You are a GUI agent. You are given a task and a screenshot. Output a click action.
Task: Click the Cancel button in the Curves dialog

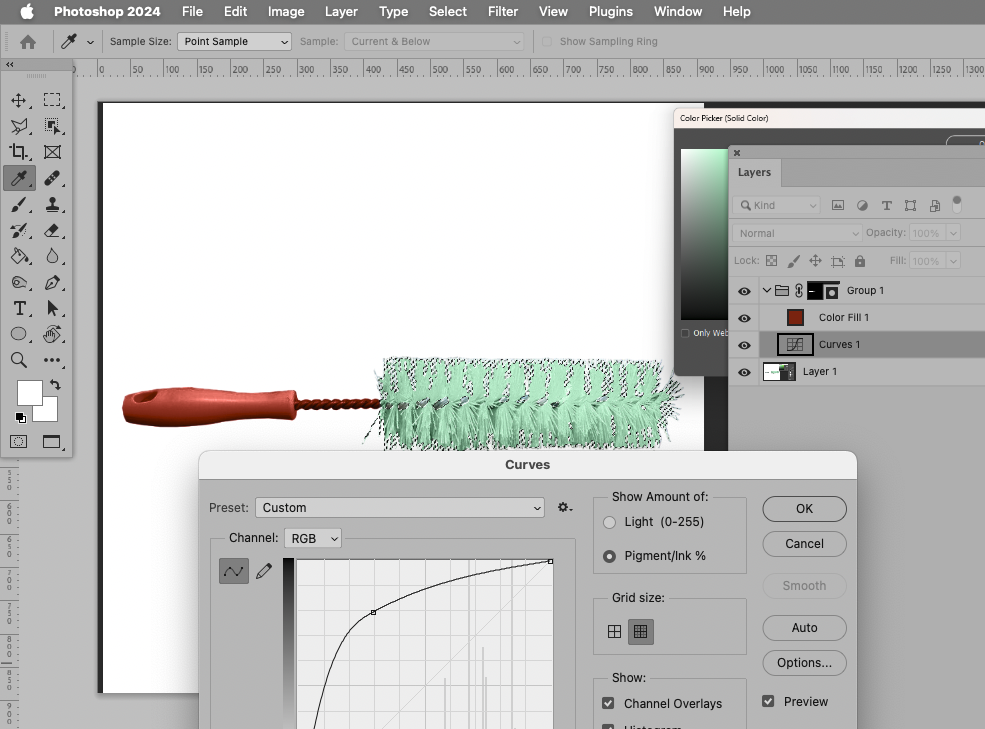click(x=803, y=544)
